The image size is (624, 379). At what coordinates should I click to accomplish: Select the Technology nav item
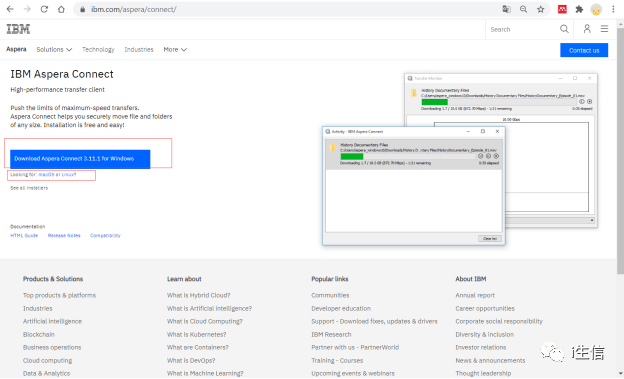pyautogui.click(x=98, y=49)
